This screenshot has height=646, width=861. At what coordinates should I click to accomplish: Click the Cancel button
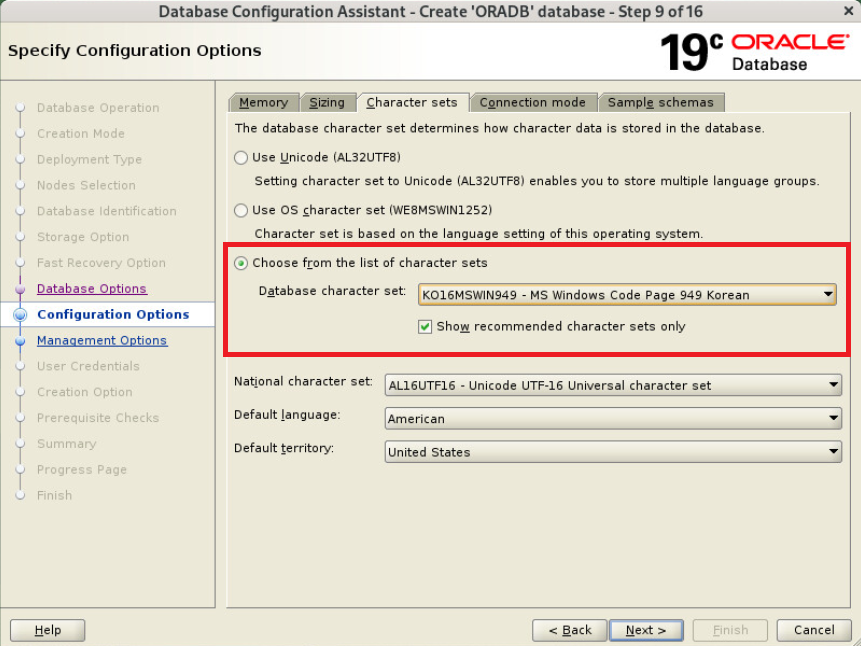(x=814, y=630)
